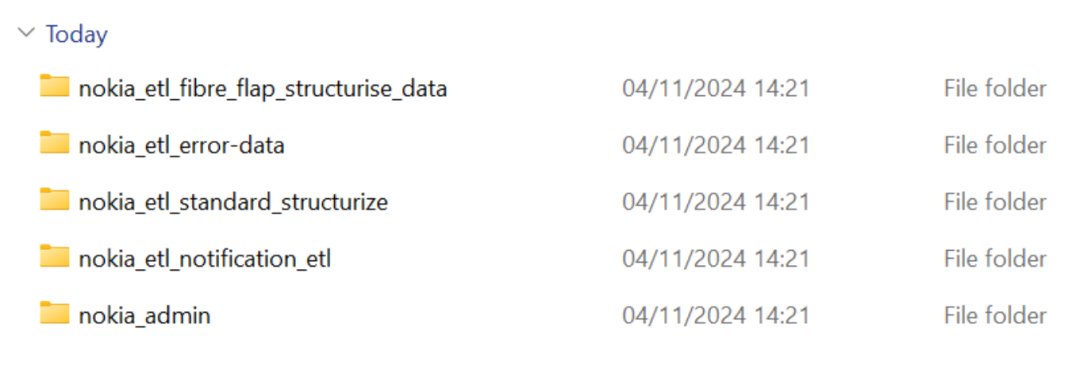Click date modified of nokia_etl_standard_structurize row

(x=716, y=202)
